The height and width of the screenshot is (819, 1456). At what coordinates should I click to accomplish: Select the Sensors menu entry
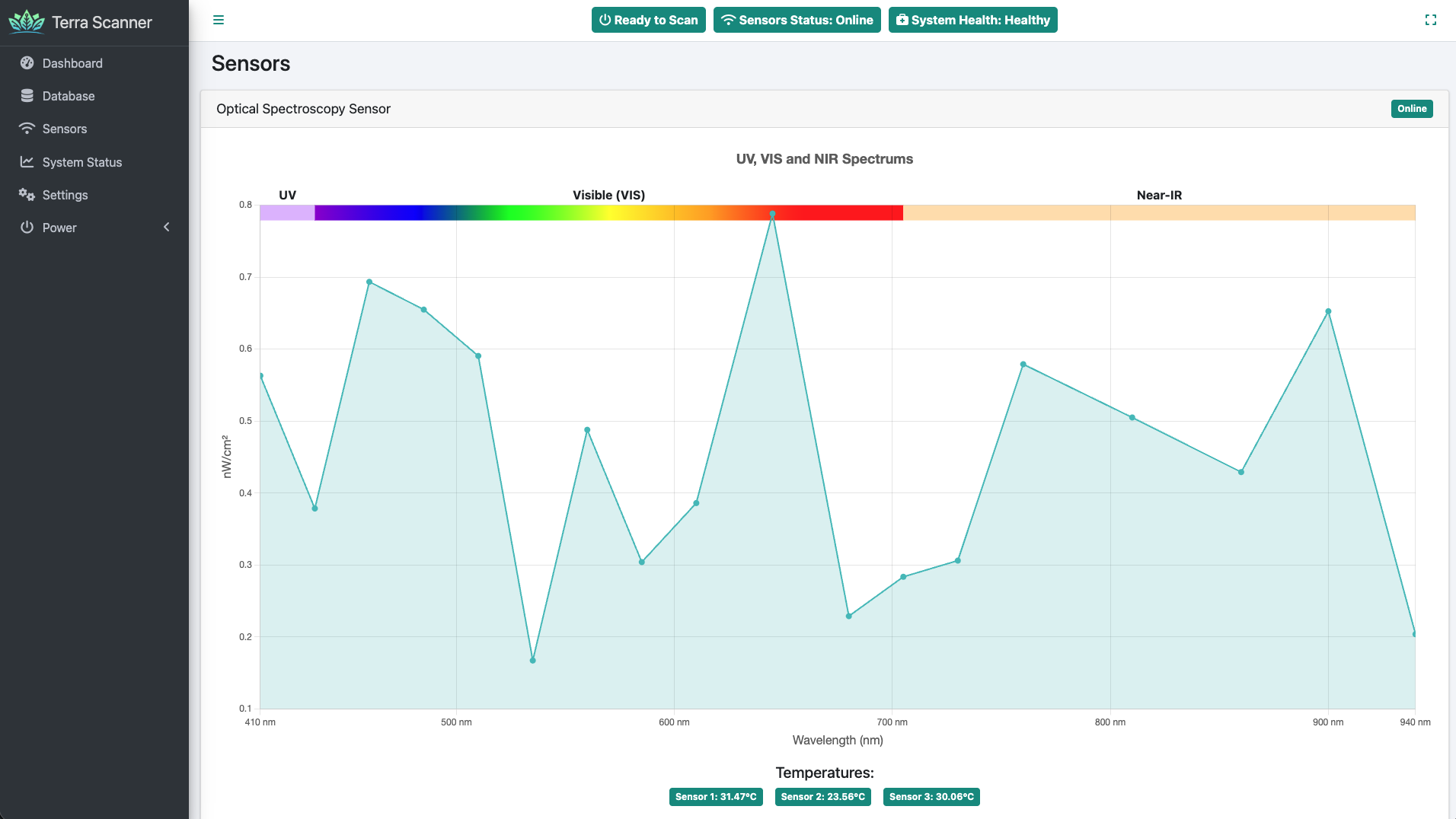pyautogui.click(x=63, y=128)
